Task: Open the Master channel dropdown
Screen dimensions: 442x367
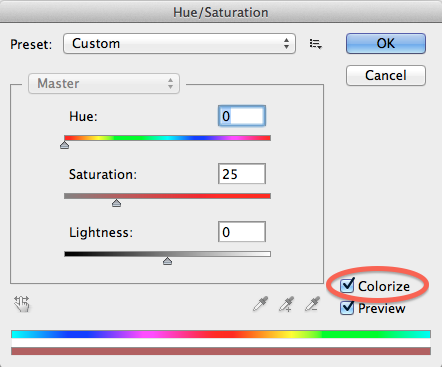Action: click(104, 83)
